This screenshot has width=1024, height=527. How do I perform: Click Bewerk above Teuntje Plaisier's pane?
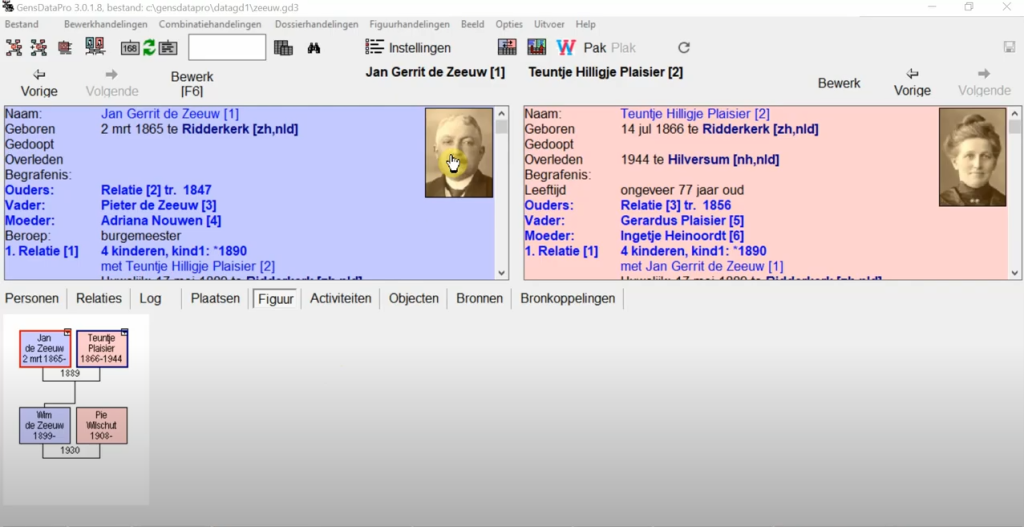click(x=839, y=84)
